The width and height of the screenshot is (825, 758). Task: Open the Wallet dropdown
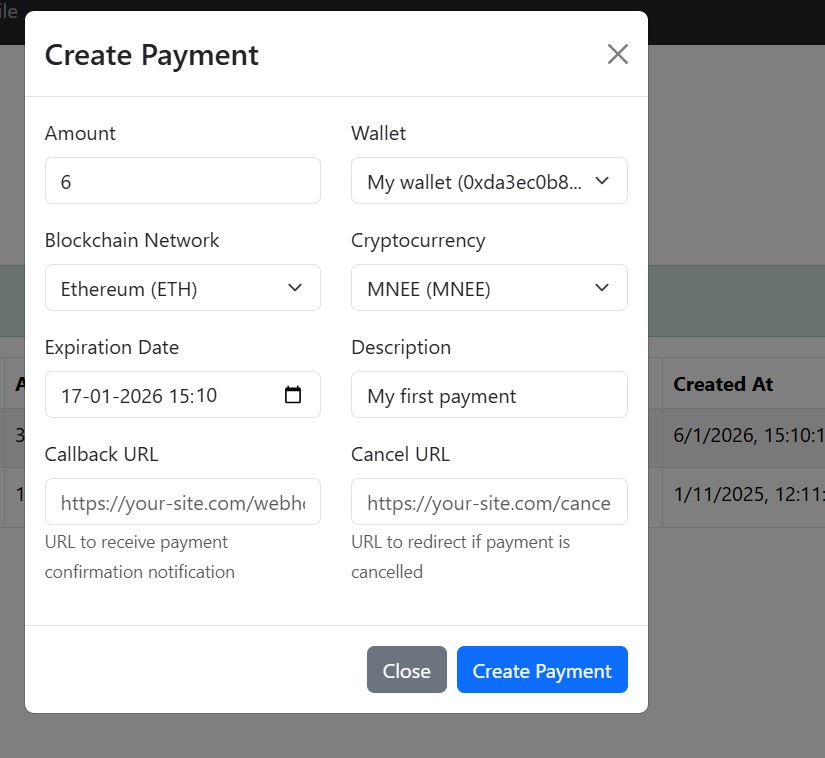coord(489,181)
